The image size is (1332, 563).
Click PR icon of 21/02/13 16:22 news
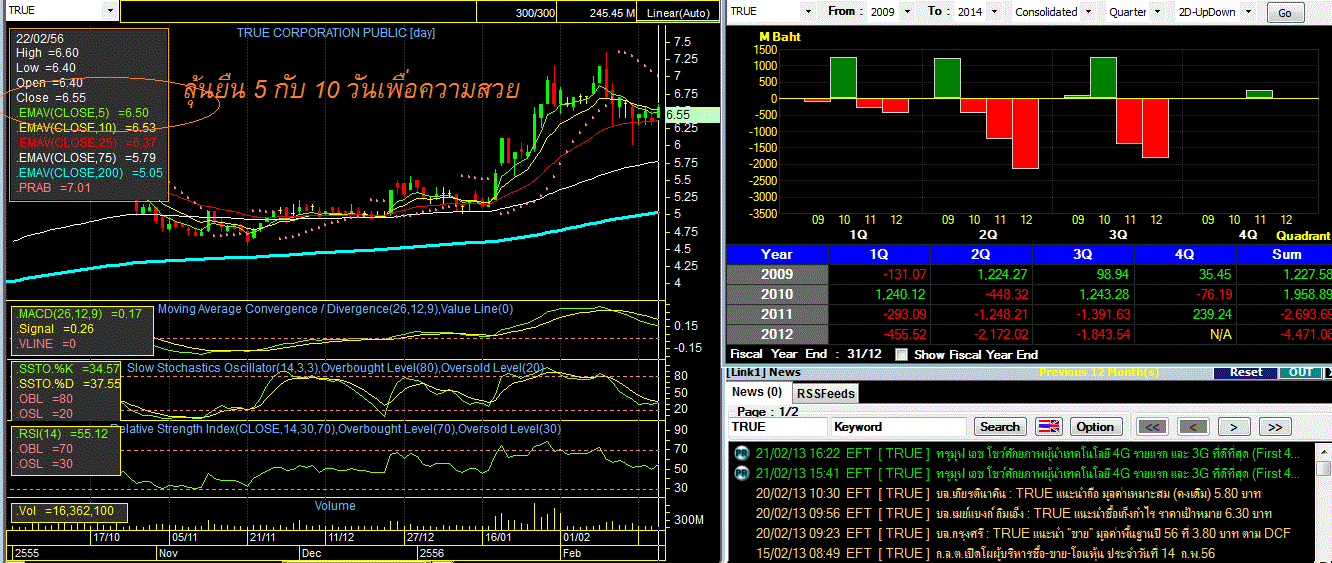point(741,453)
